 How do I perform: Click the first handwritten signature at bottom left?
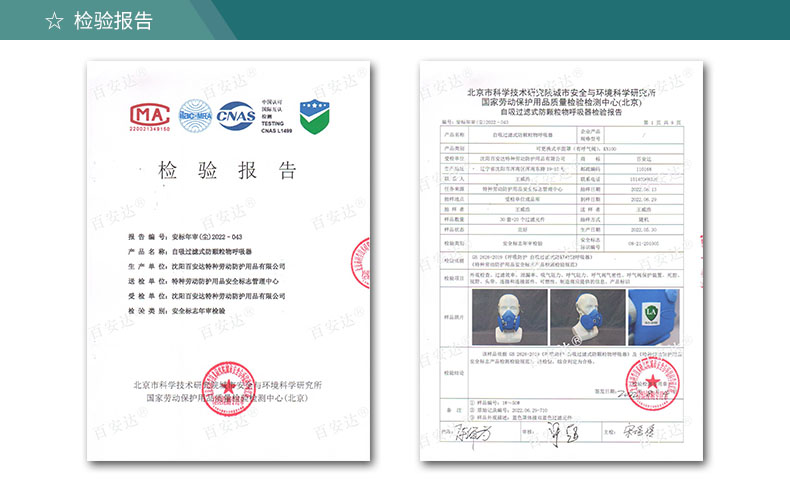472,433
